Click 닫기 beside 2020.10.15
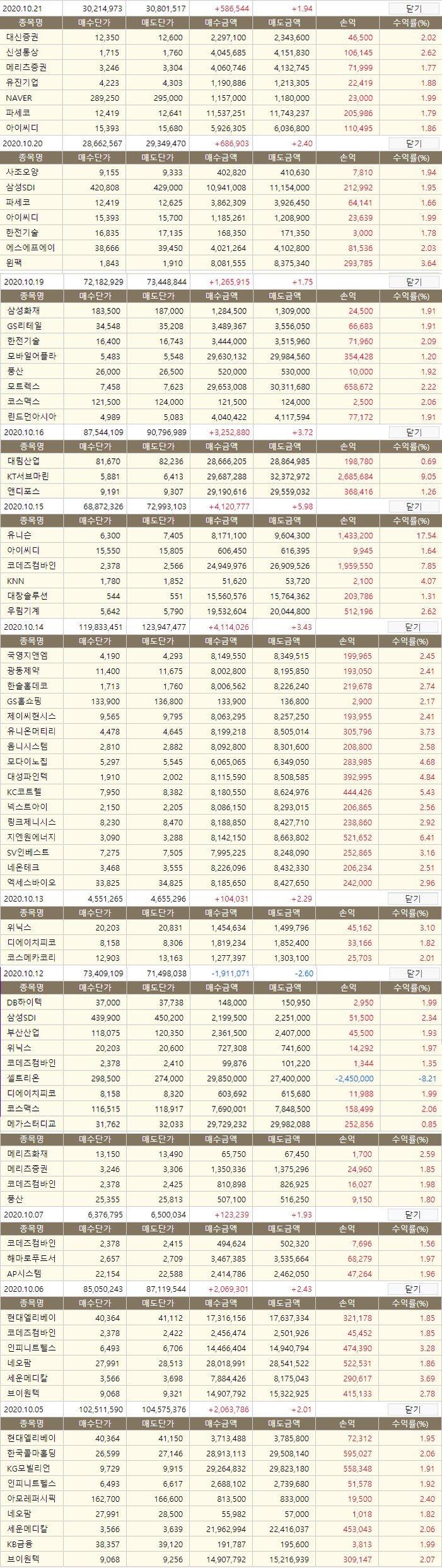The image size is (442, 1568). (x=414, y=506)
